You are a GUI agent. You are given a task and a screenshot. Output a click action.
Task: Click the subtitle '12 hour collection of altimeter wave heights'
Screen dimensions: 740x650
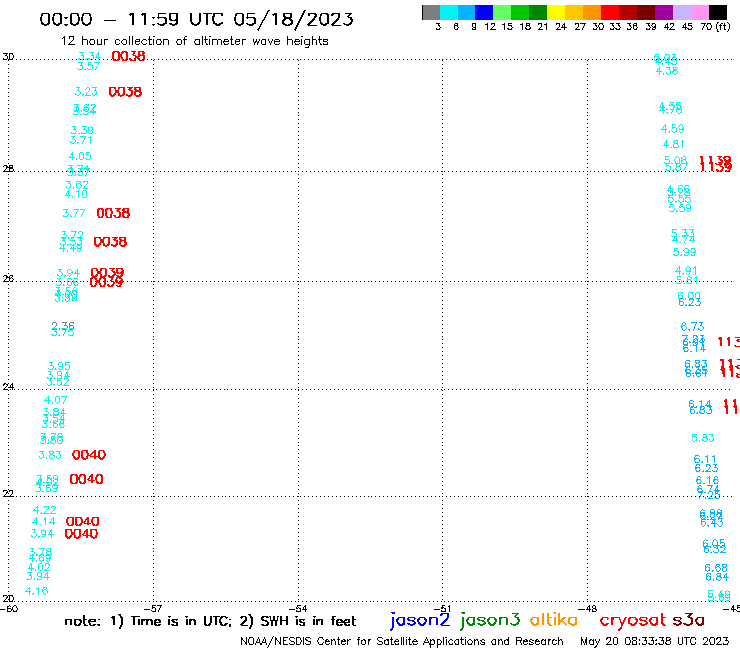[194, 41]
